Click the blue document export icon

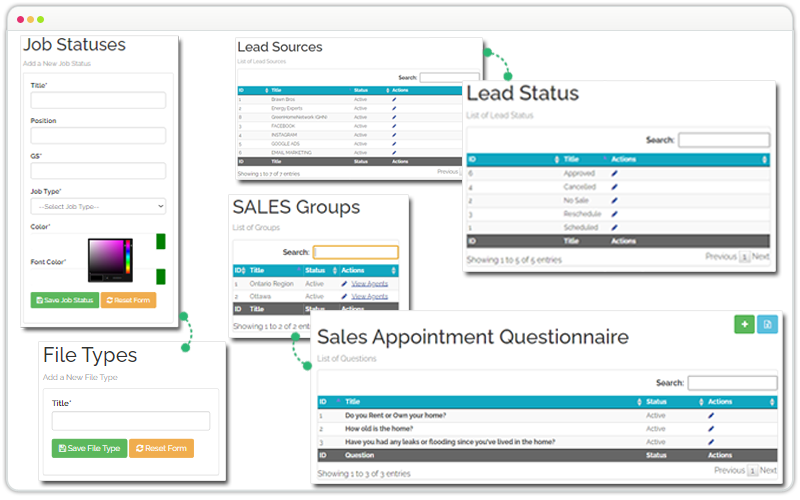766,324
